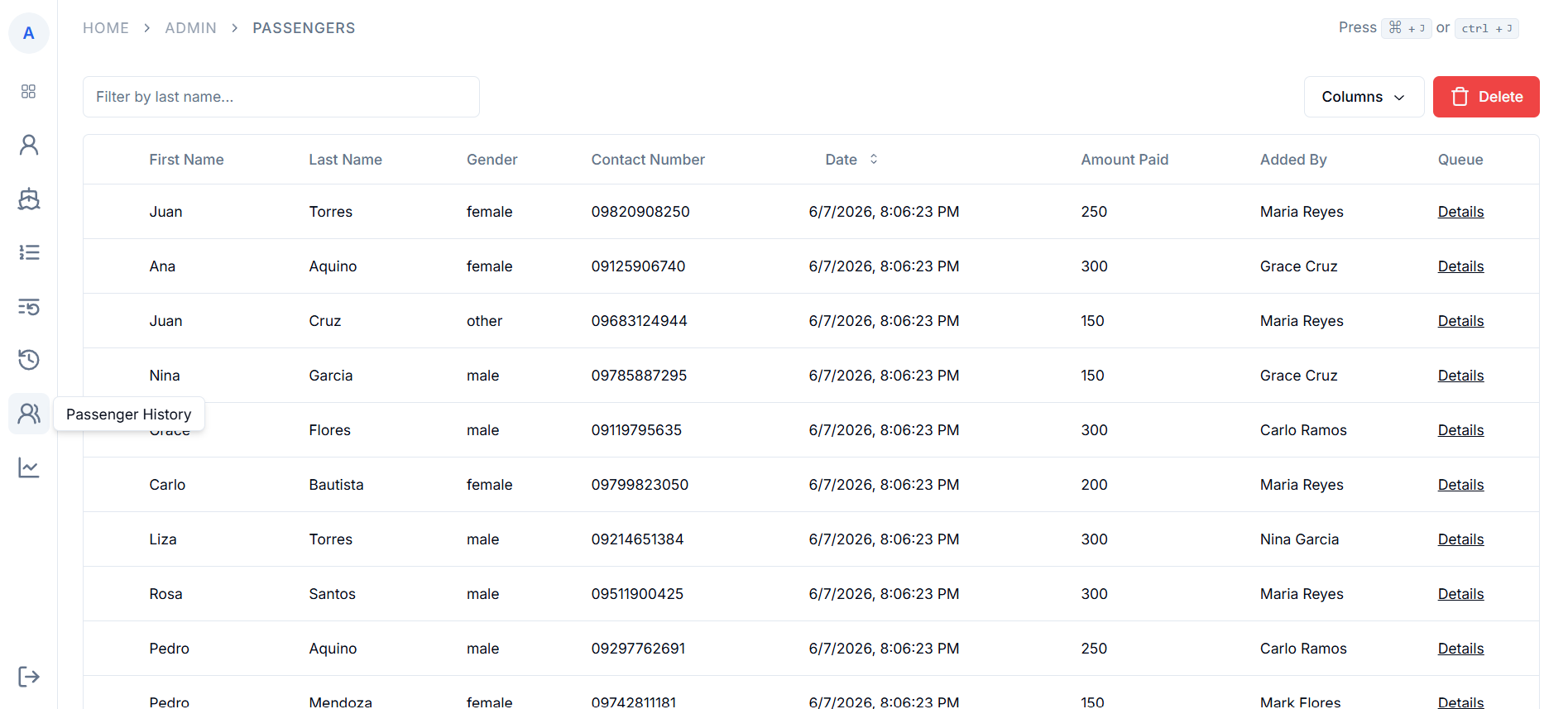Click the Gender column header
The height and width of the screenshot is (709, 1568).
point(491,160)
